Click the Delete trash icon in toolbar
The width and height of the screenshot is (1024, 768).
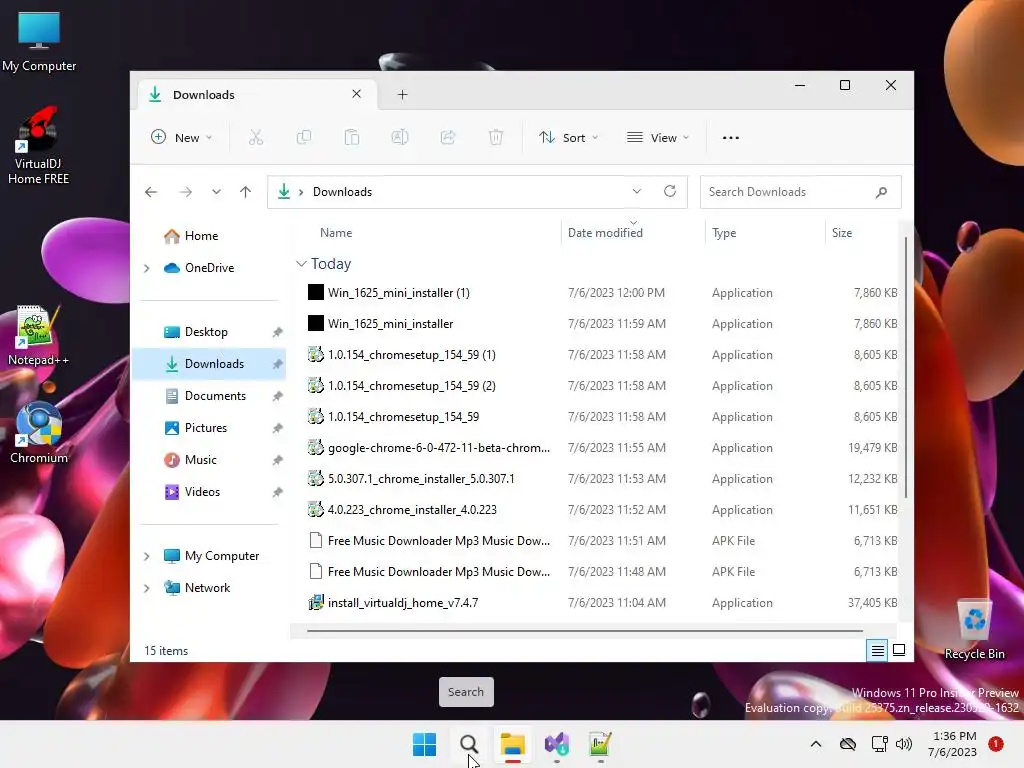click(x=496, y=137)
